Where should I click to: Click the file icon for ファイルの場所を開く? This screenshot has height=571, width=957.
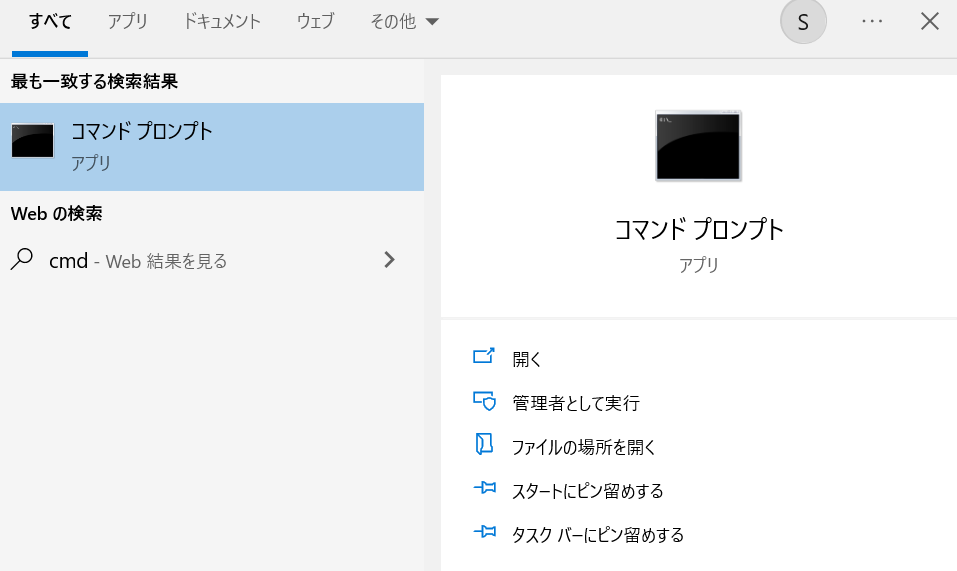click(x=484, y=446)
